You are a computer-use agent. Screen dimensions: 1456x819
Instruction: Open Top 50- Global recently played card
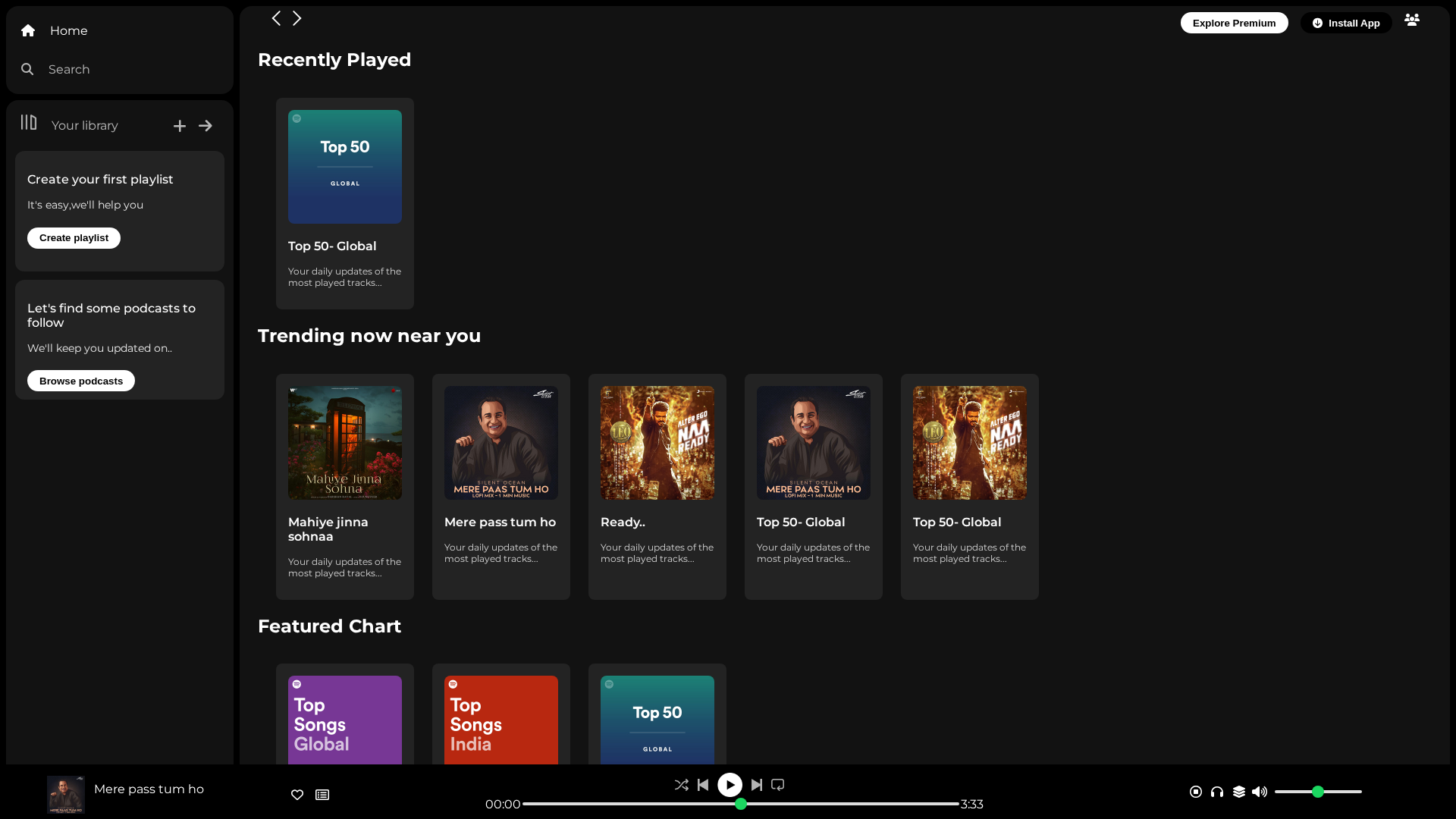click(x=345, y=203)
